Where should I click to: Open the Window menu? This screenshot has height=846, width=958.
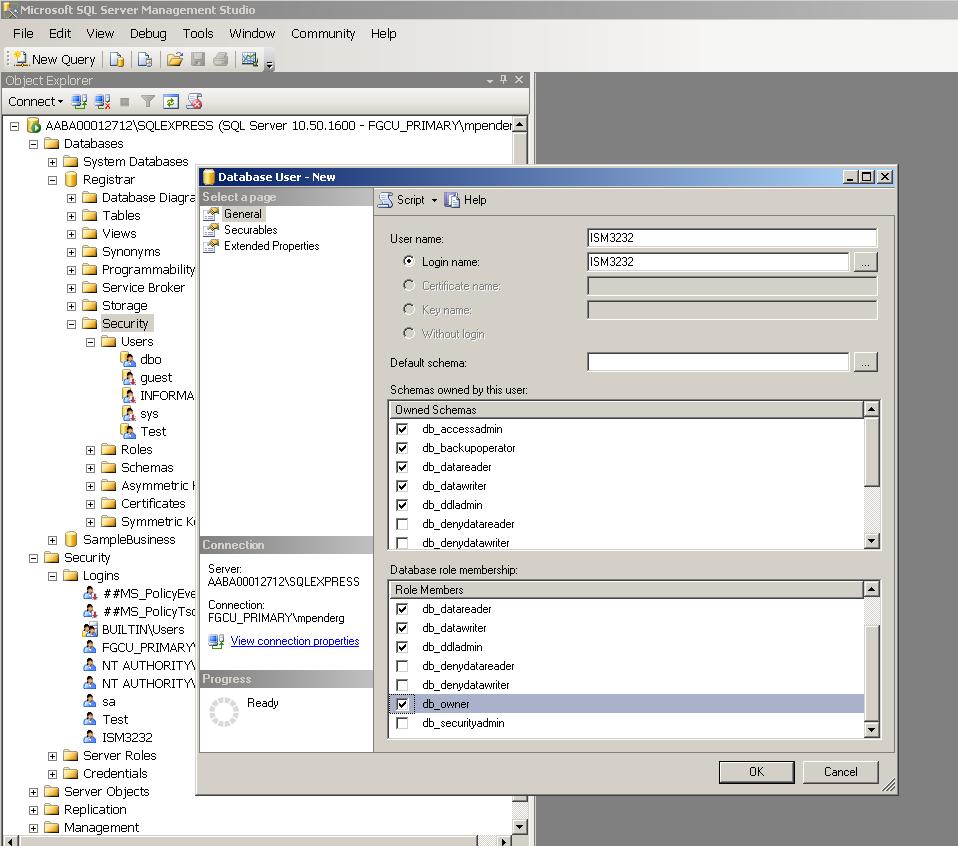252,34
